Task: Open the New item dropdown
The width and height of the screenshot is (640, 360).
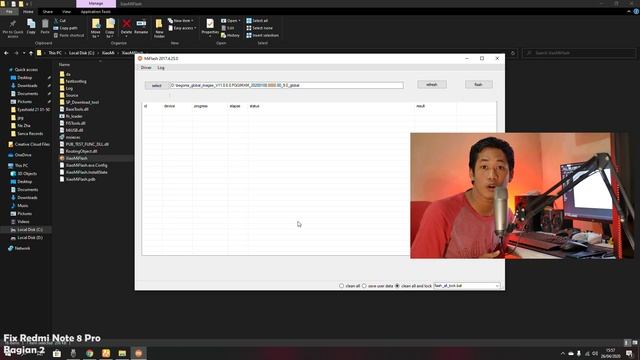Action: tap(181, 20)
